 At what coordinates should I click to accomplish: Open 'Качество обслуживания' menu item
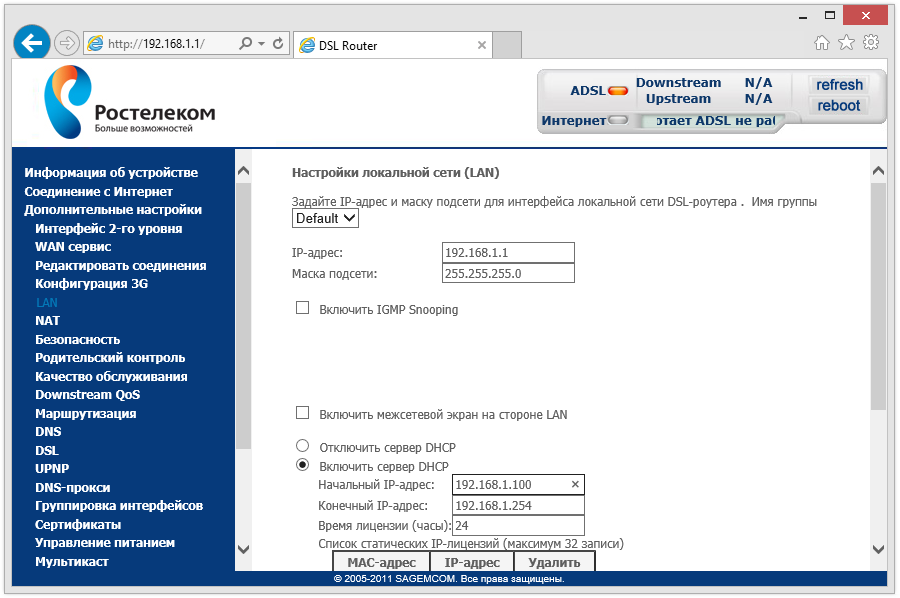click(x=111, y=377)
